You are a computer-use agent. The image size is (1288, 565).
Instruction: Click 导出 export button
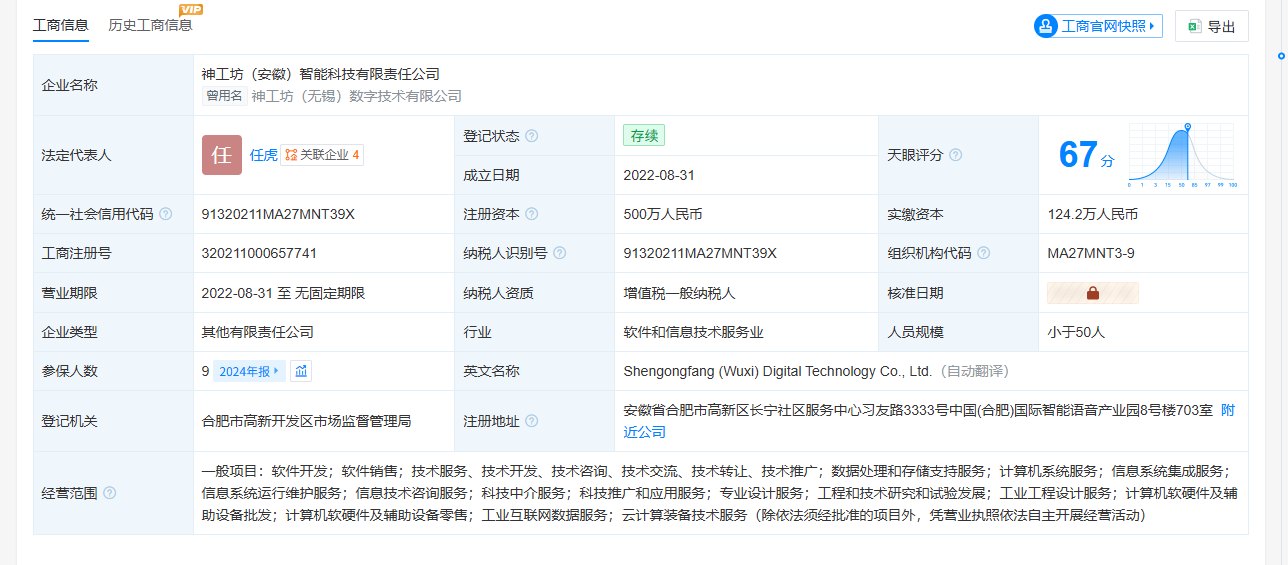point(1212,27)
